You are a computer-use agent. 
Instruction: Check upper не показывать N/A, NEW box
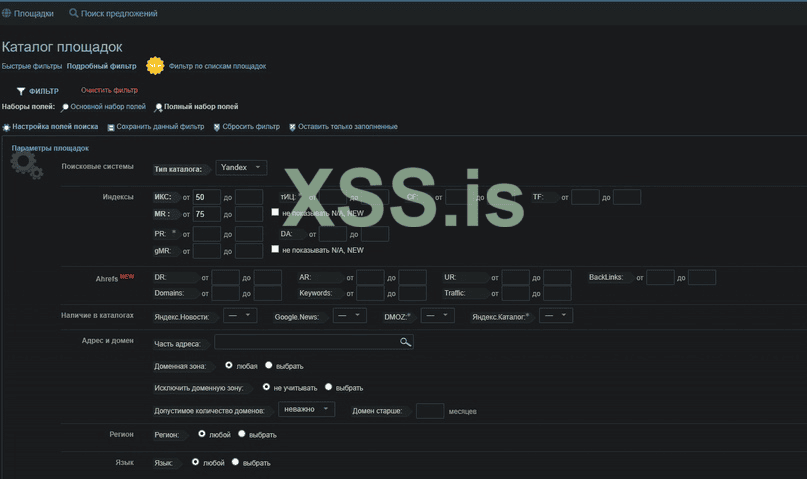pyautogui.click(x=275, y=212)
